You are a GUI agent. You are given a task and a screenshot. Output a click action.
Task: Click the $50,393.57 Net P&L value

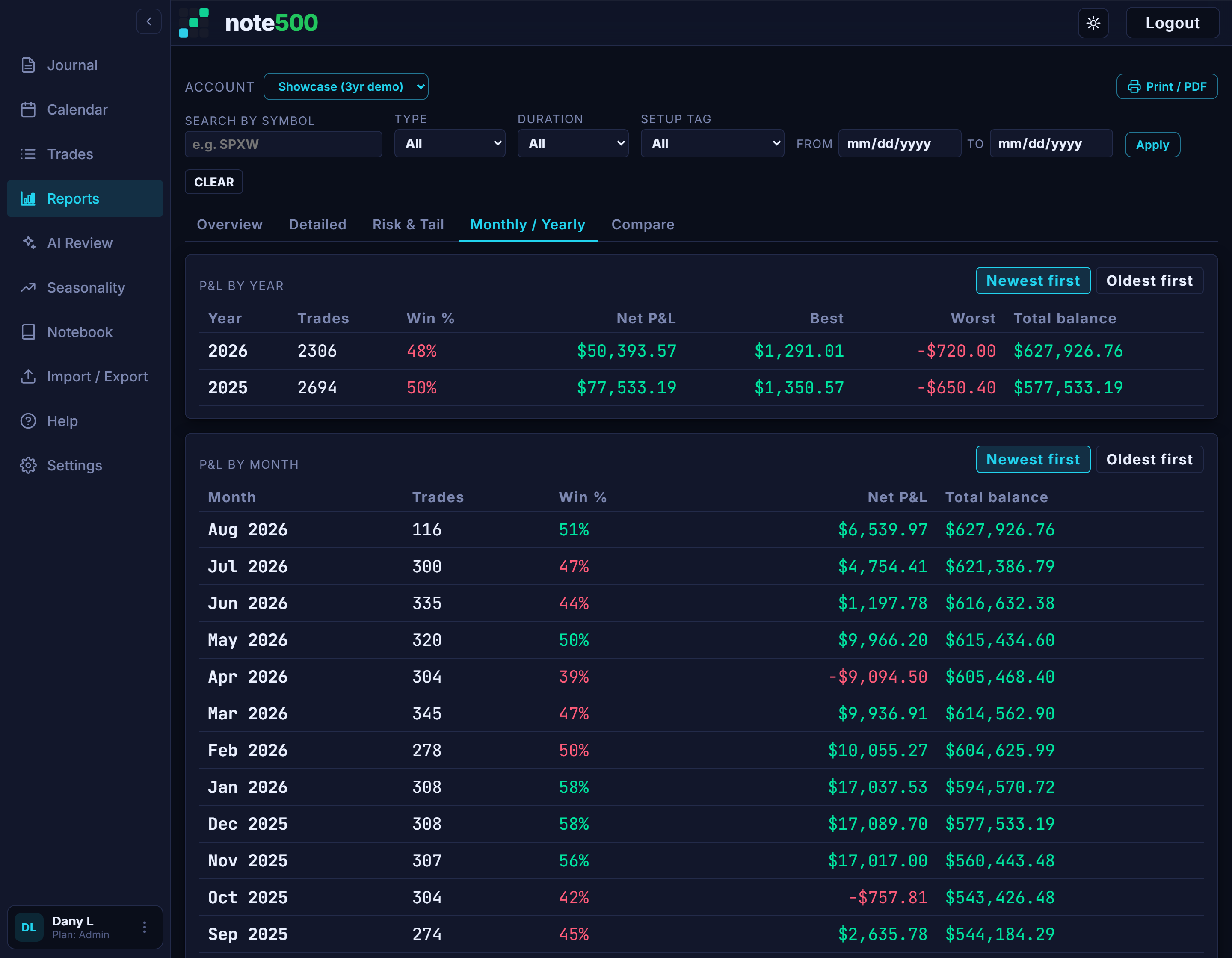[626, 351]
